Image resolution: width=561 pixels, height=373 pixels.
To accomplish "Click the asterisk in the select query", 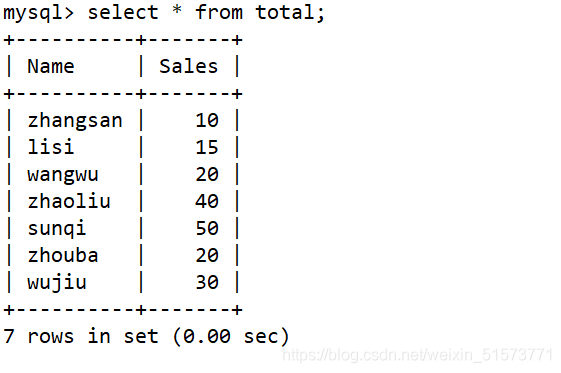I will (x=177, y=10).
